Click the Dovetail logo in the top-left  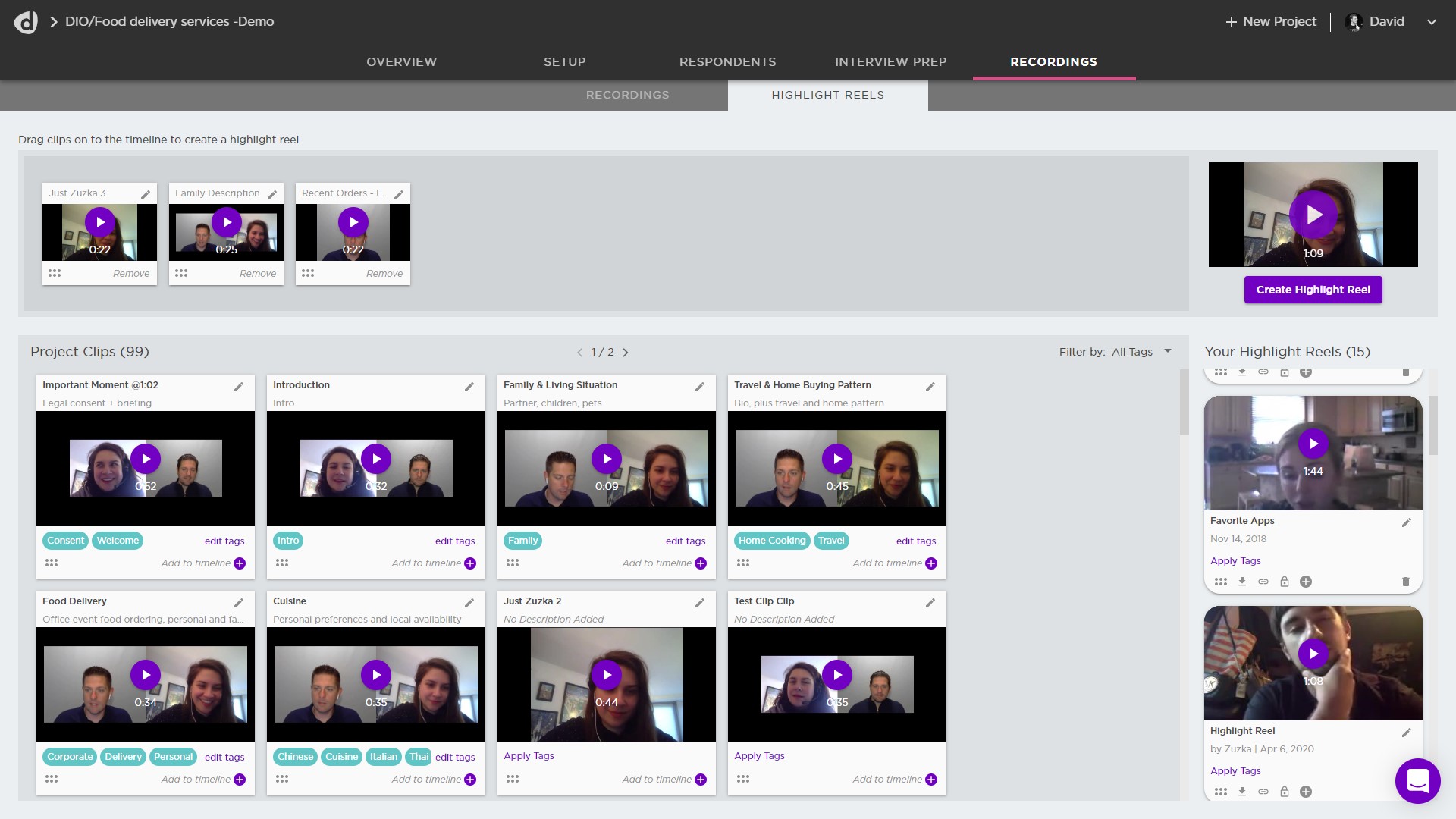coord(26,21)
